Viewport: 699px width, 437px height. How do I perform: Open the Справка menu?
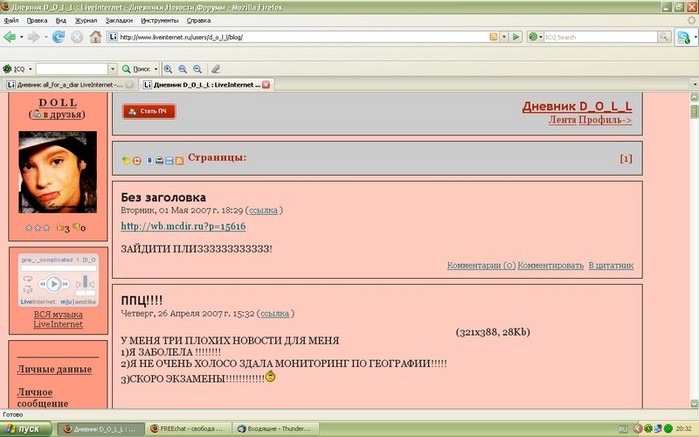click(x=198, y=21)
